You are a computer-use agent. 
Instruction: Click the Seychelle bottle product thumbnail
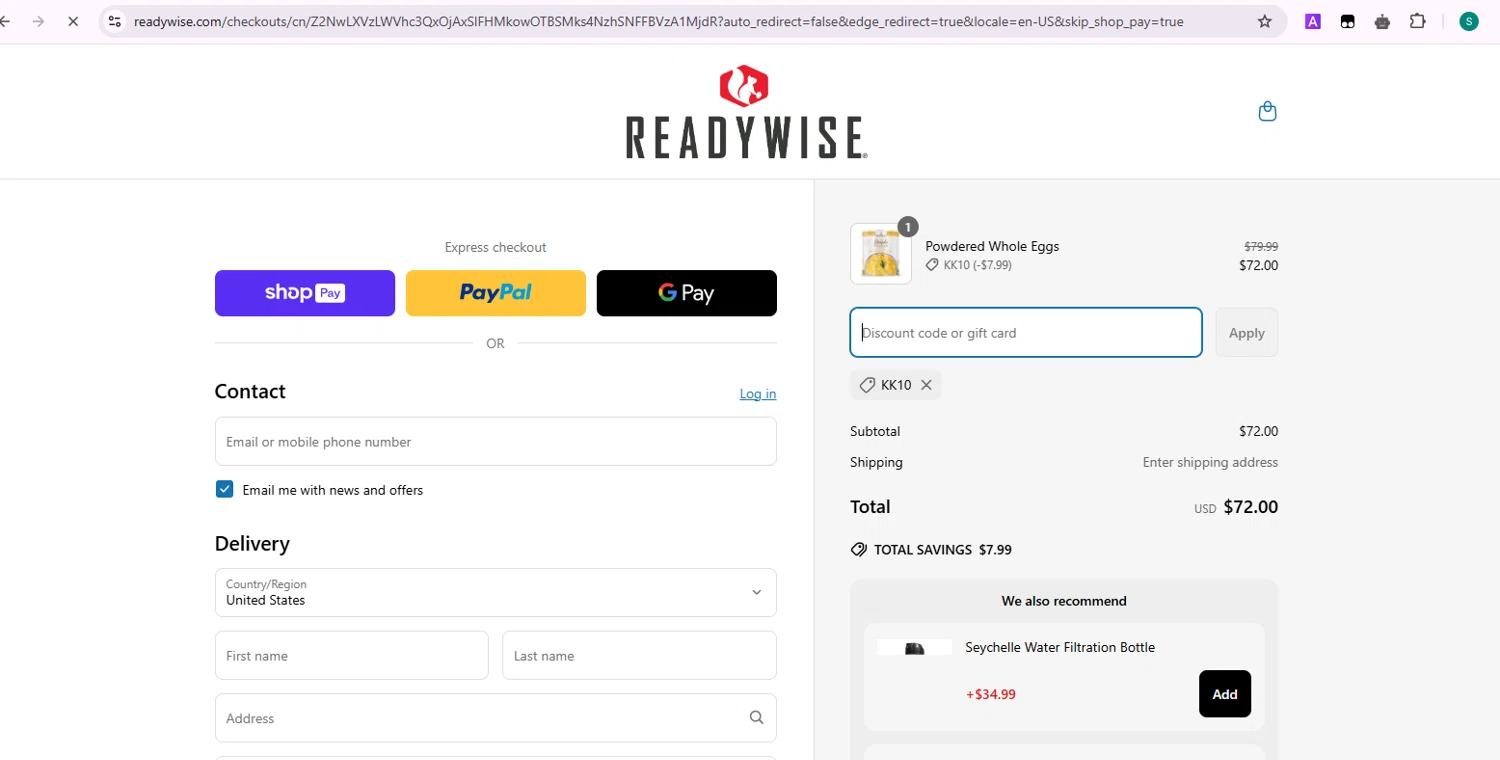(914, 648)
